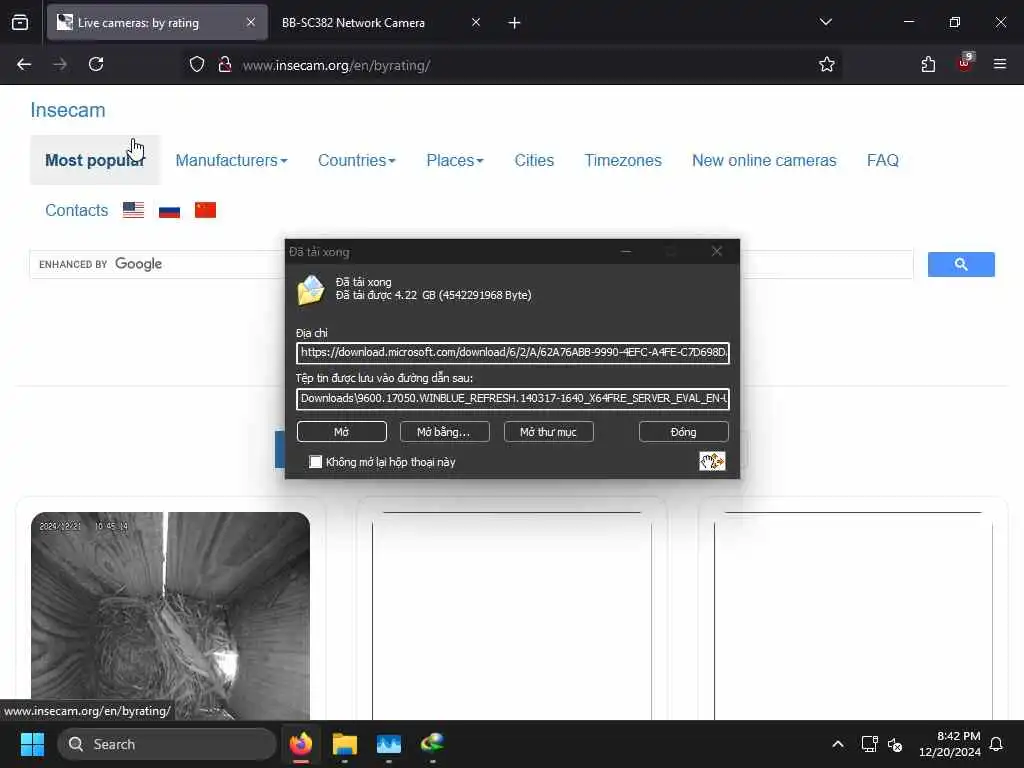Click the Google enhanced search field
Image resolution: width=1024 pixels, height=768 pixels.
(470, 264)
